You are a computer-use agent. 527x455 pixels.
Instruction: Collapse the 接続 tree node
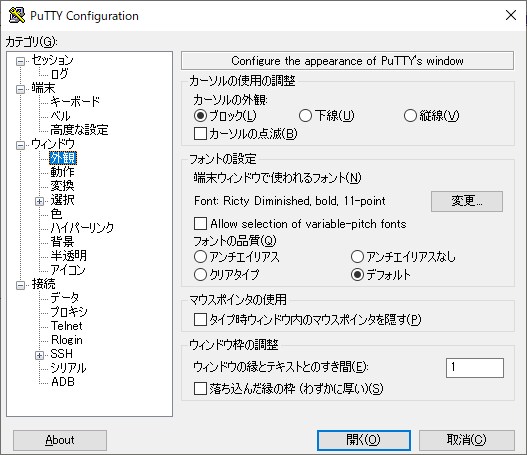[21, 285]
